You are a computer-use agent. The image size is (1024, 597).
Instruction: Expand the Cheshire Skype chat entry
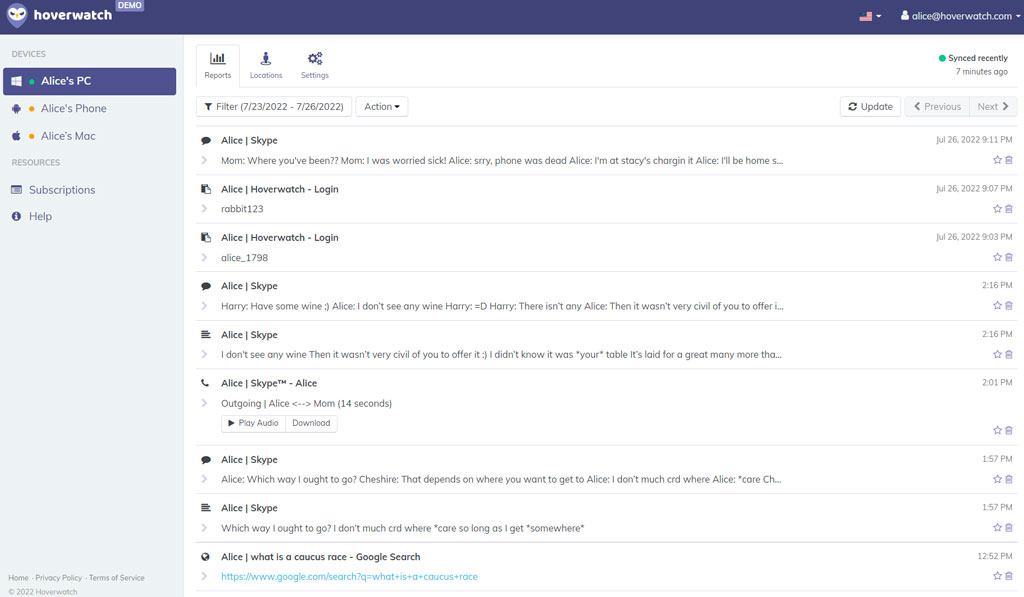(204, 479)
